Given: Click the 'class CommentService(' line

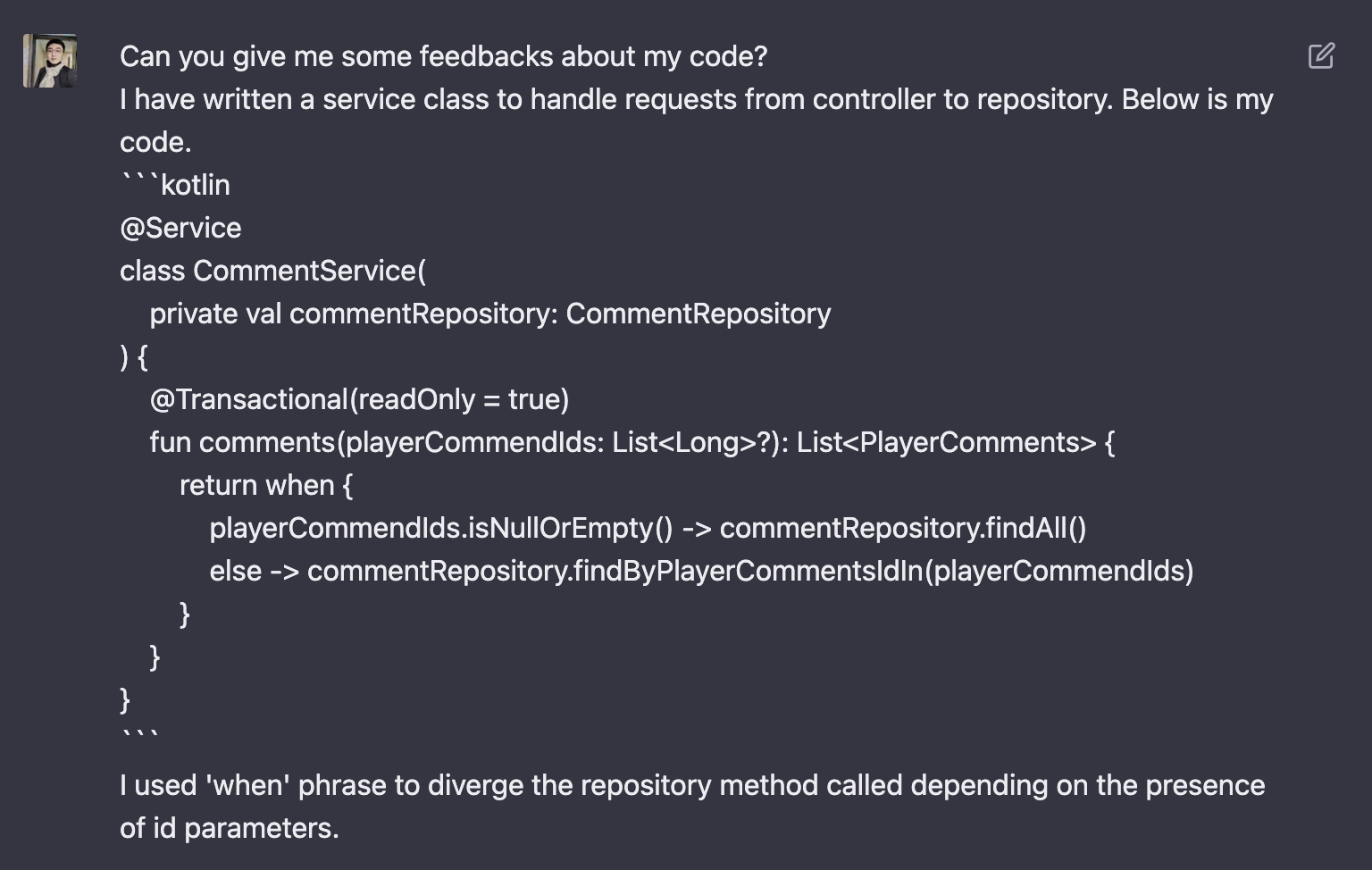Looking at the screenshot, I should coord(273,271).
